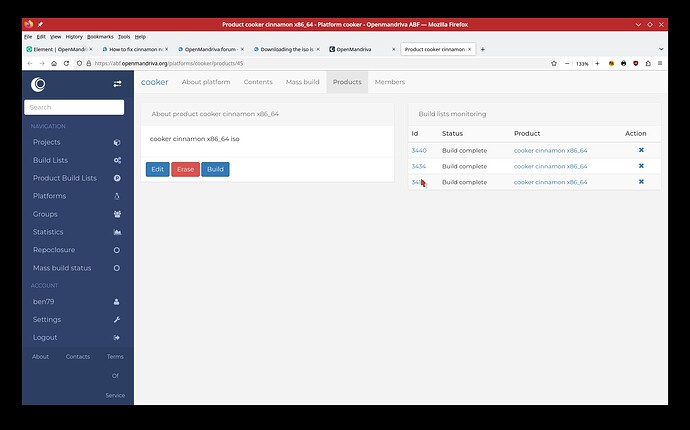The height and width of the screenshot is (430, 690).
Task: Open the Tools menu
Action: (x=124, y=37)
